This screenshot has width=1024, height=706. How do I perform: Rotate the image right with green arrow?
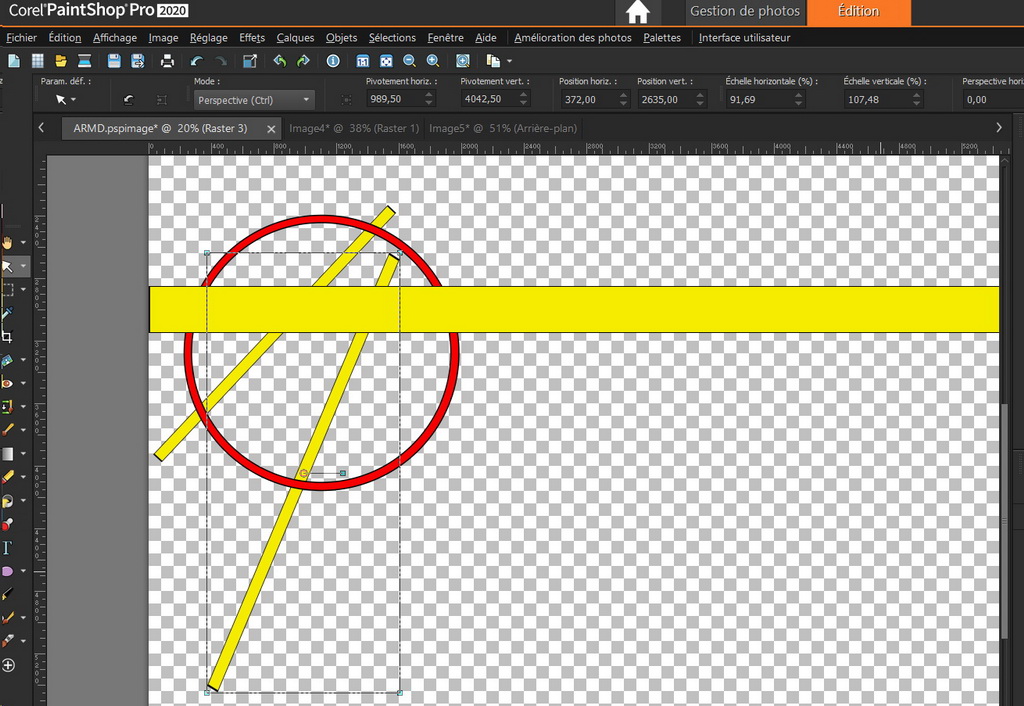[303, 61]
